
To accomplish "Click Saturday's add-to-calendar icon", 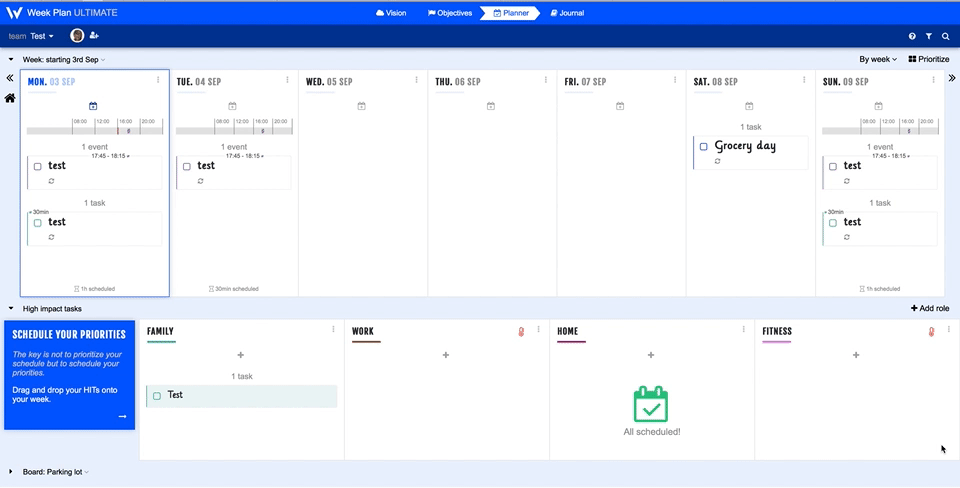I will [x=749, y=106].
